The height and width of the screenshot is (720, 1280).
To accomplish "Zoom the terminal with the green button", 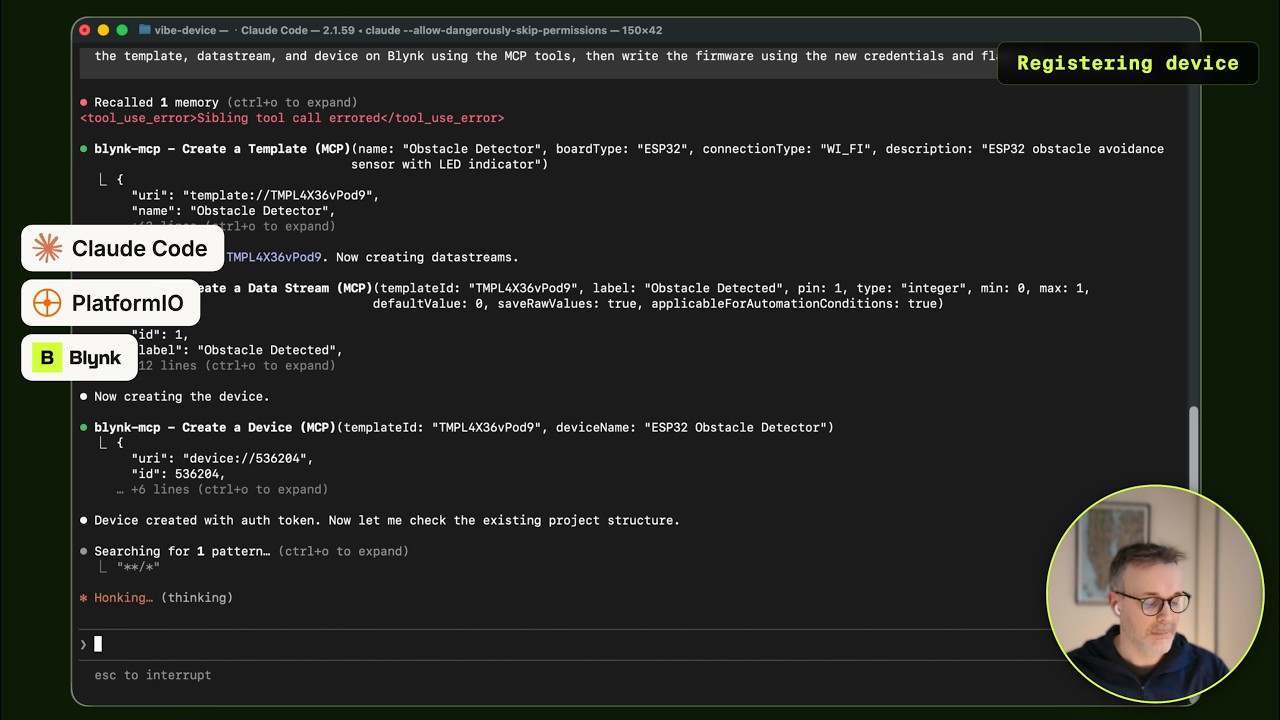I will (x=122, y=30).
